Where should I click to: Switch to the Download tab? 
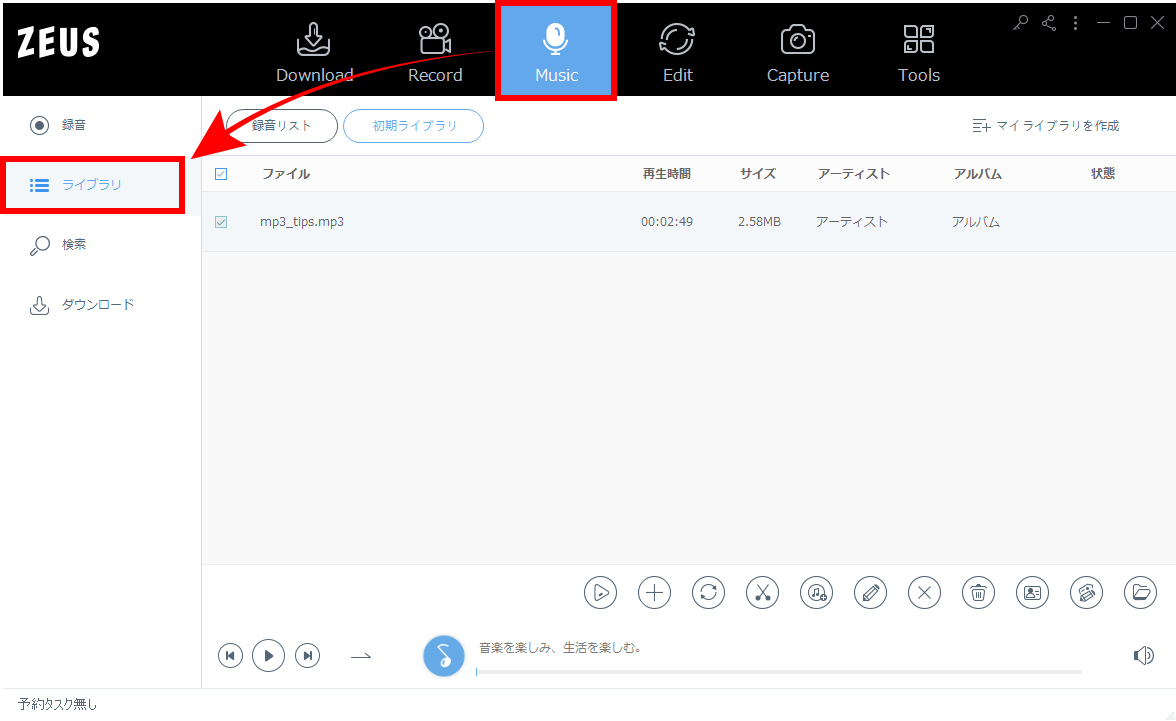click(x=314, y=52)
